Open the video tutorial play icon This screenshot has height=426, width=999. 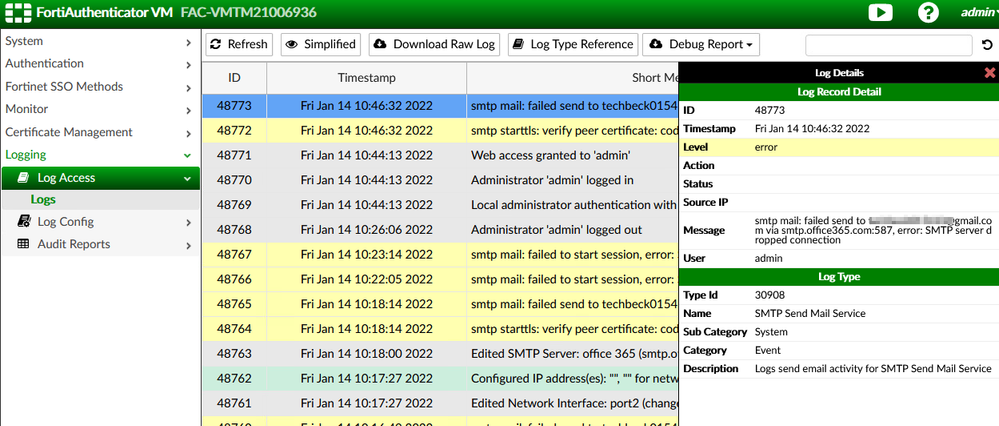[x=880, y=13]
